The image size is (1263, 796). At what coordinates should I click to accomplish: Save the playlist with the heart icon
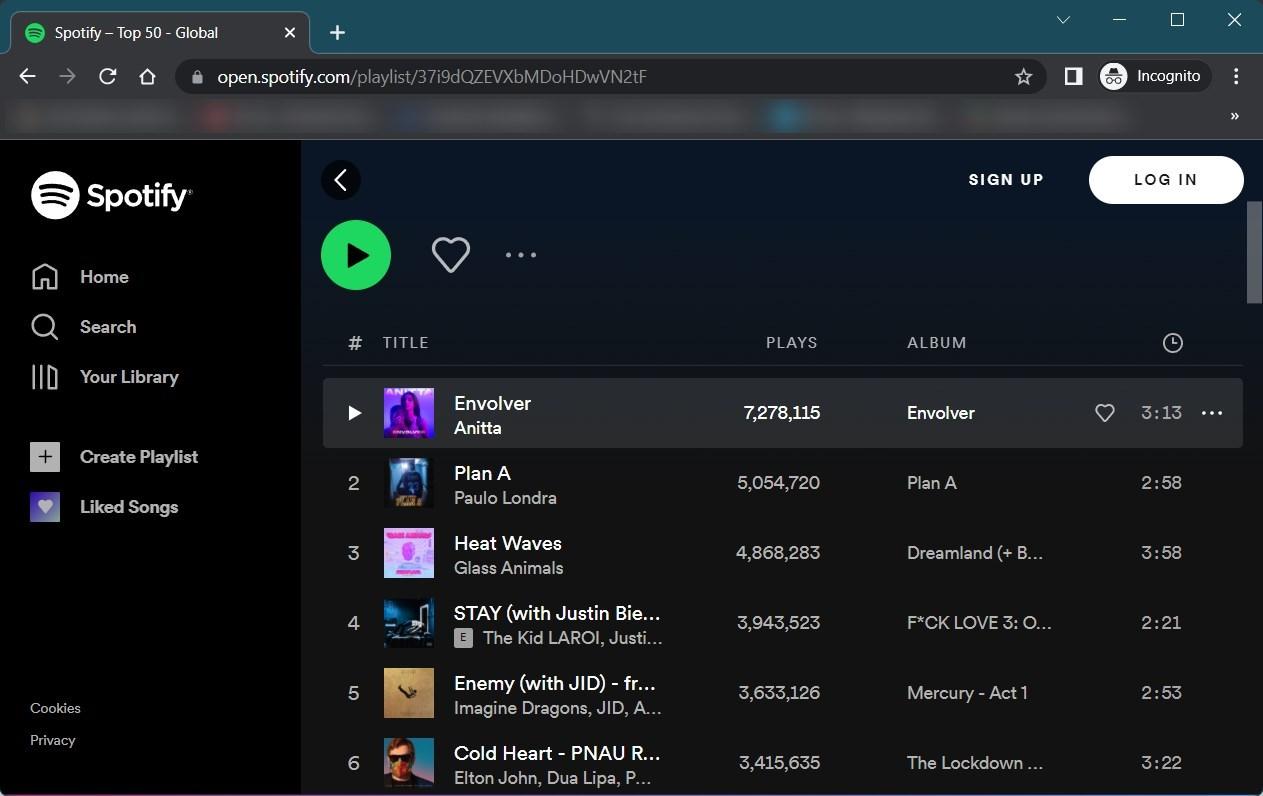pos(450,254)
